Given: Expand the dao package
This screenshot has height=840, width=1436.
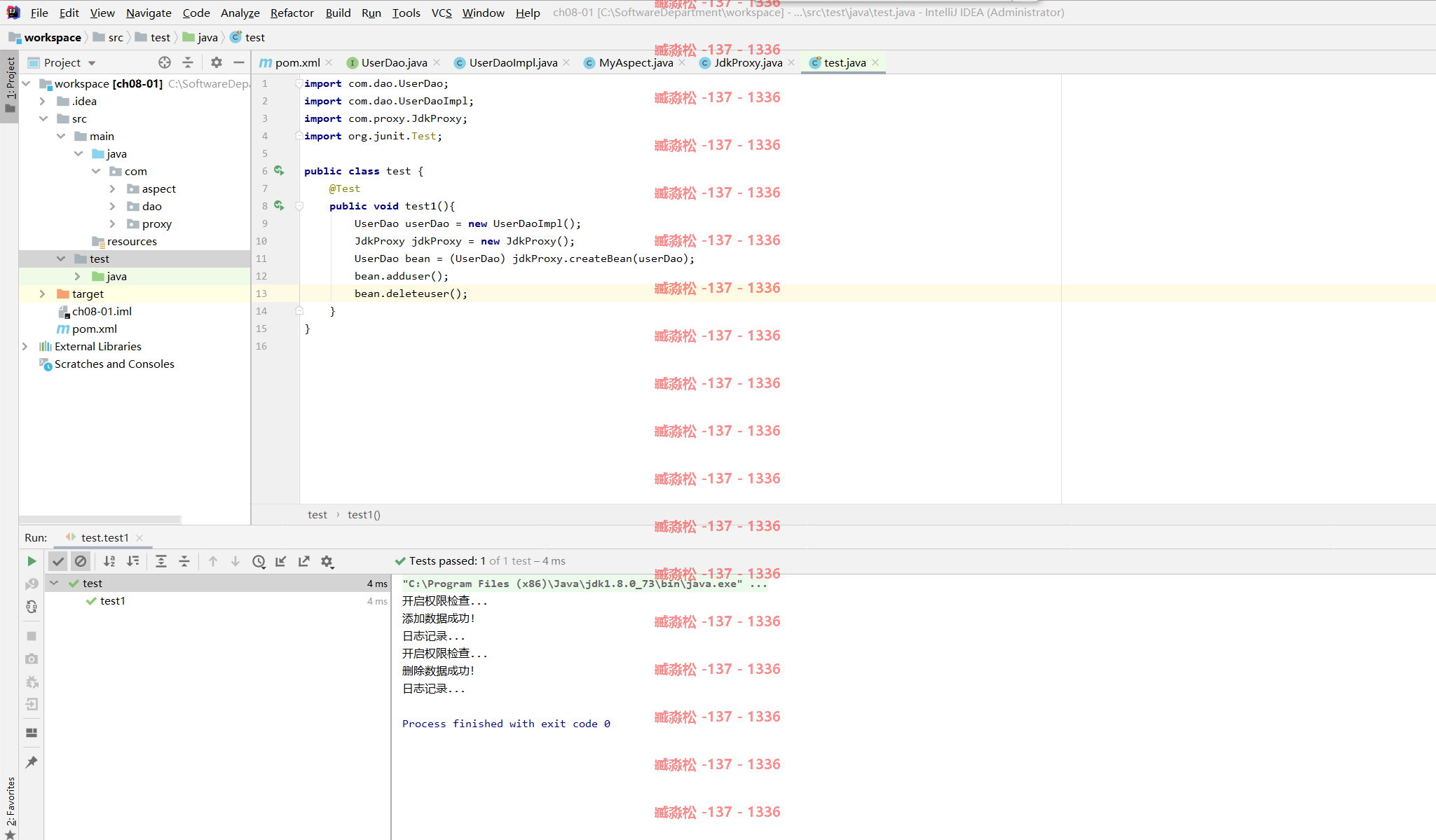Looking at the screenshot, I should tap(113, 206).
